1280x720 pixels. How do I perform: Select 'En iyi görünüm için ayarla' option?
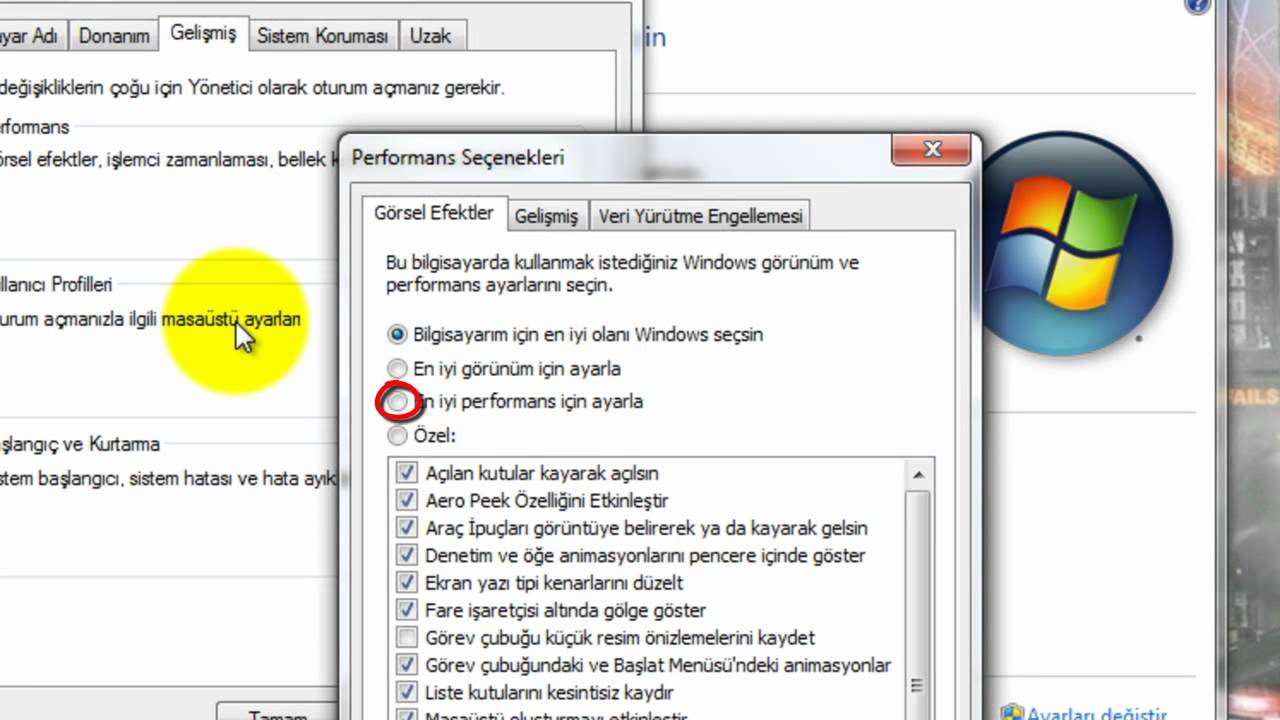click(x=398, y=368)
